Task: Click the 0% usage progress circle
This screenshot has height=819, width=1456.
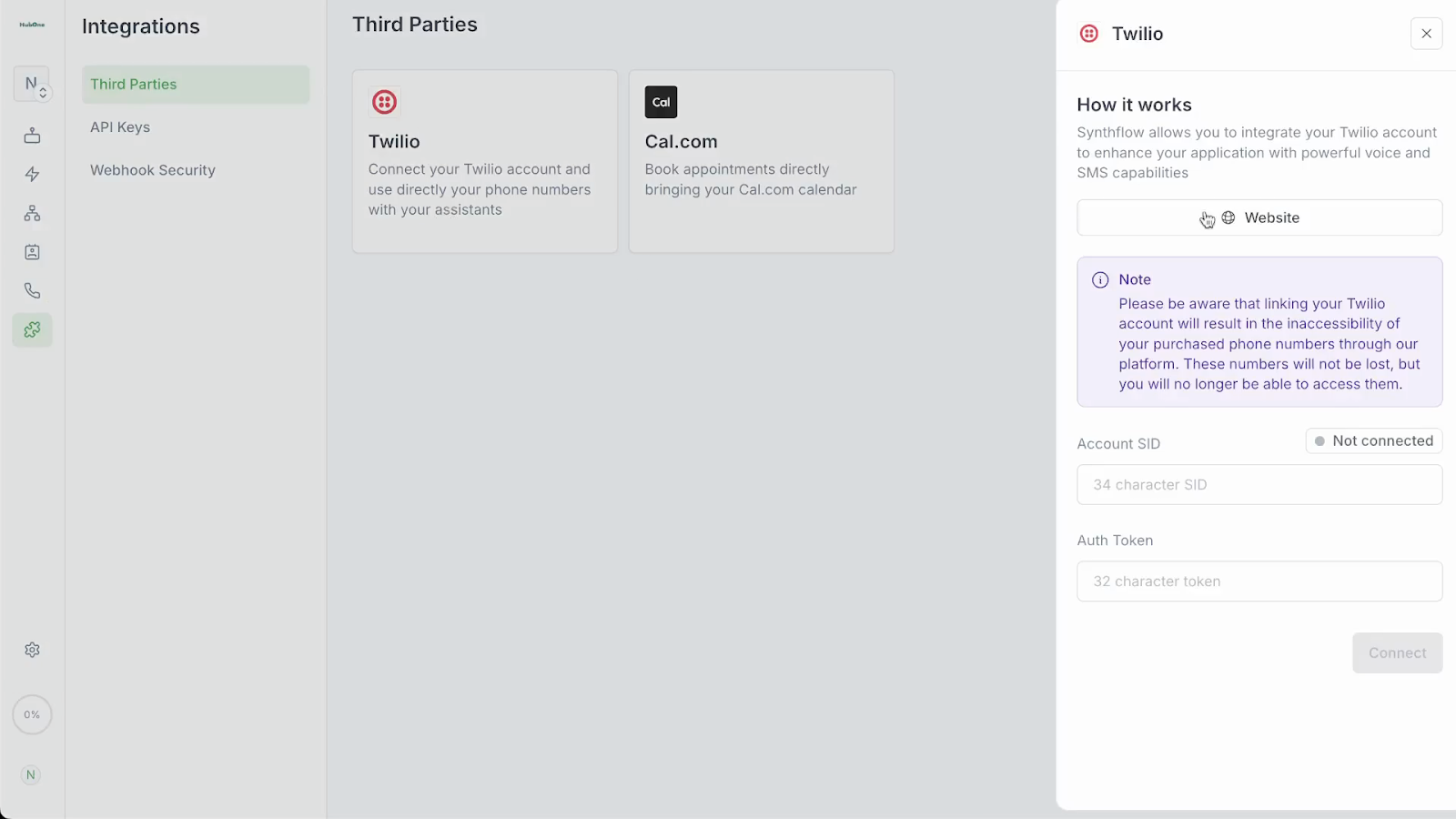Action: 32,714
